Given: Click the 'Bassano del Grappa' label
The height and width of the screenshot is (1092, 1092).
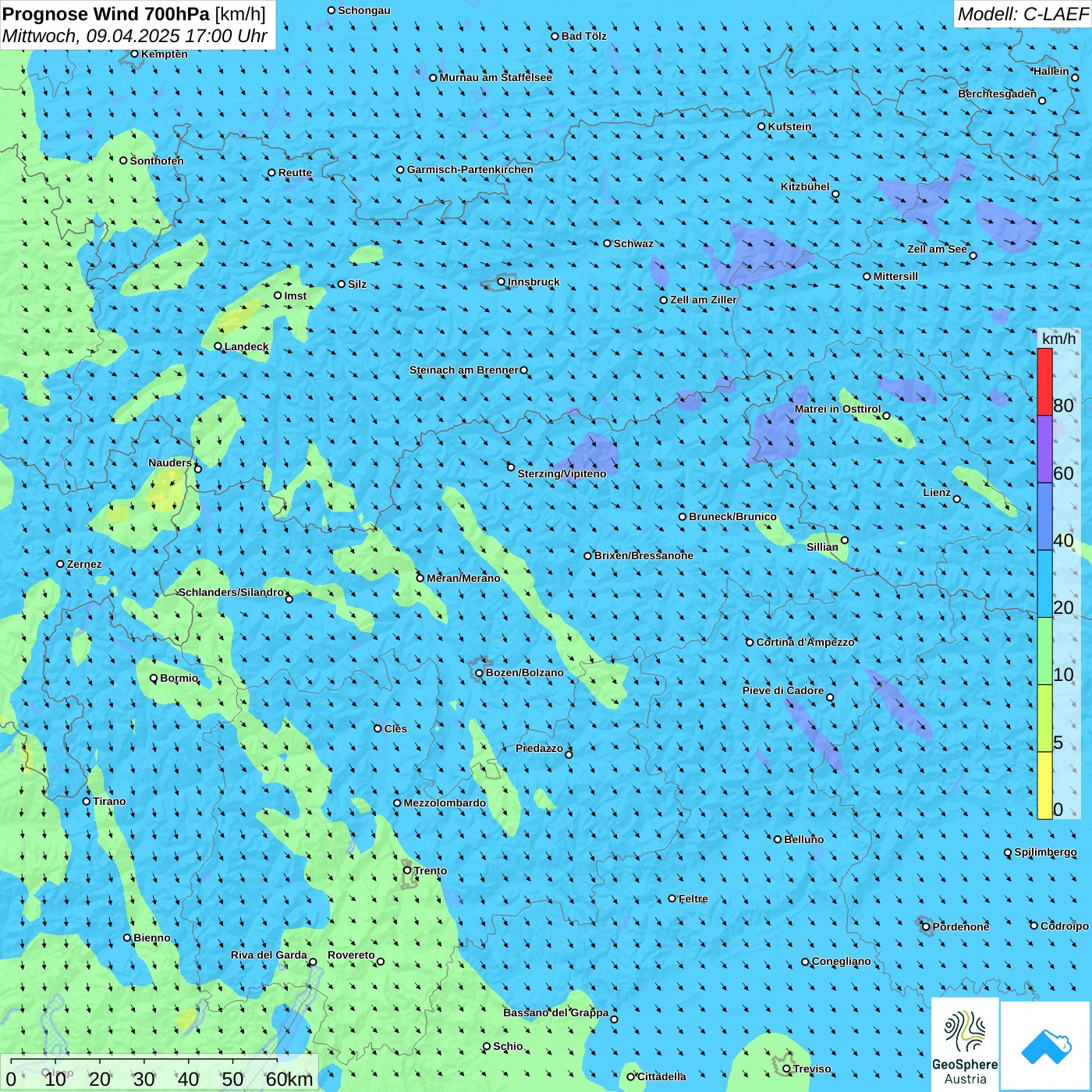Looking at the screenshot, I should pos(556,1012).
